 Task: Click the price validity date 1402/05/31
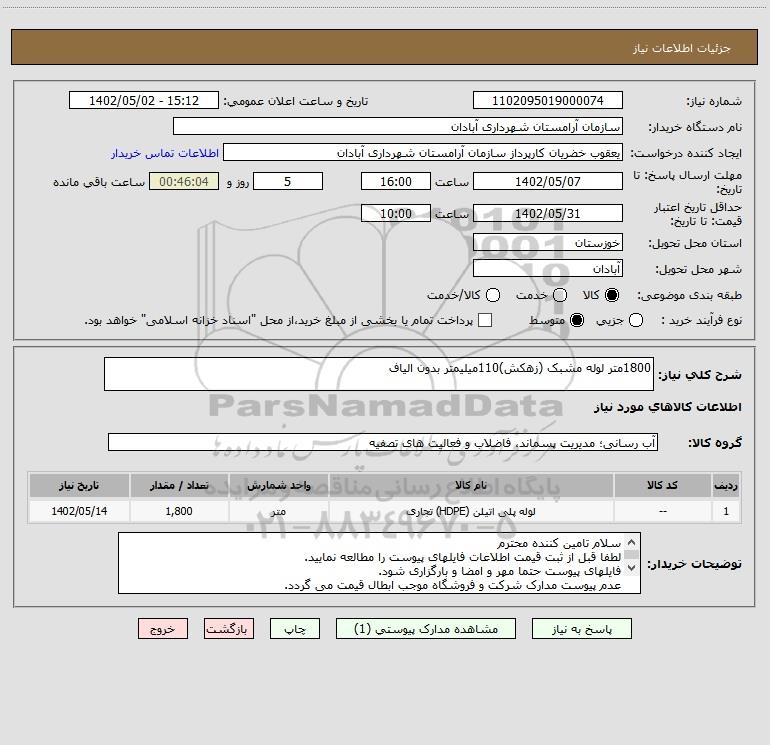click(548, 214)
